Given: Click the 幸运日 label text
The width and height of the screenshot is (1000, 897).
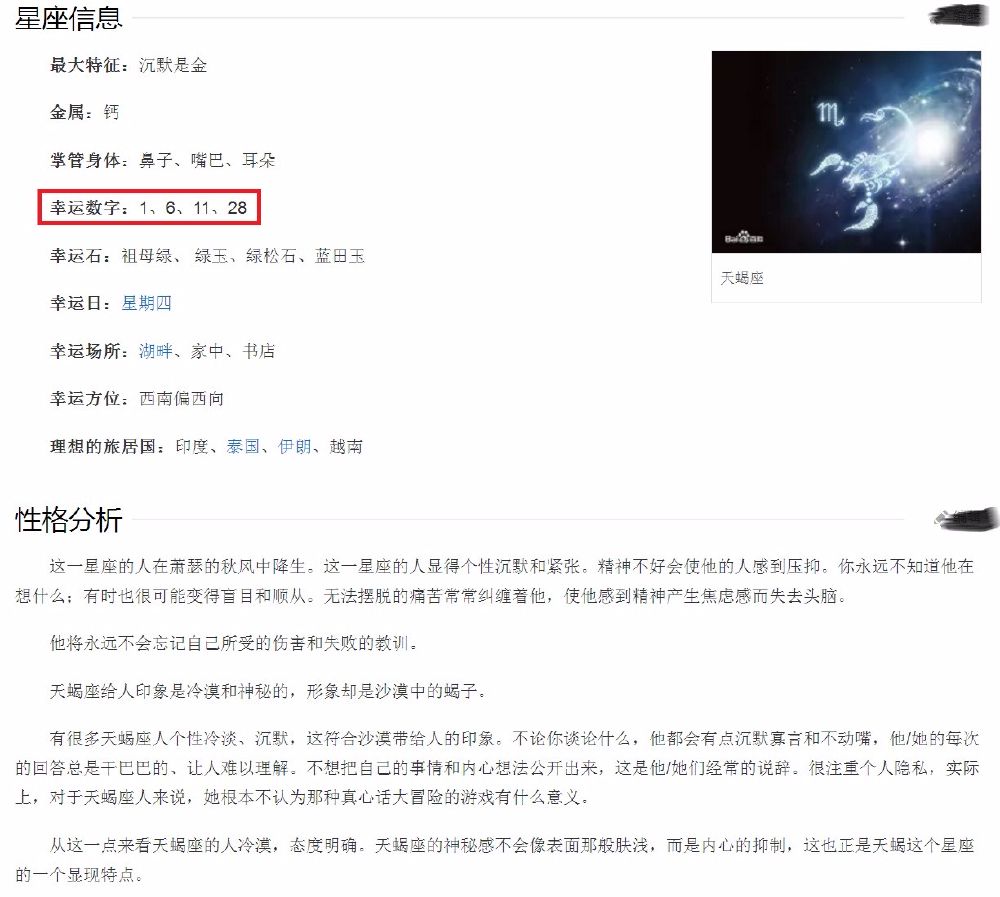Looking at the screenshot, I should pos(77,303).
